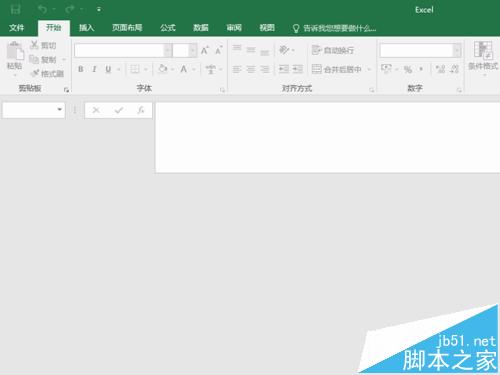500x375 pixels.
Task: Click the 剪切 cut button
Action: point(43,45)
